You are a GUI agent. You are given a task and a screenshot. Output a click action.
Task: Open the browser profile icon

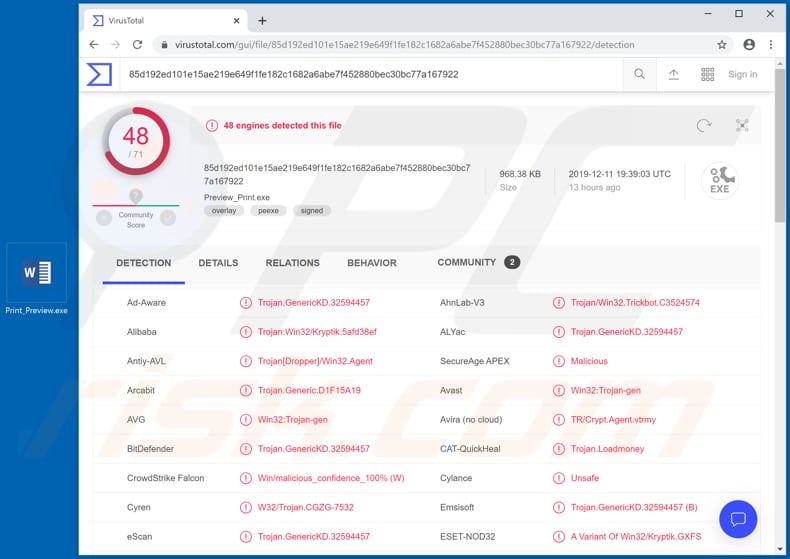click(749, 44)
